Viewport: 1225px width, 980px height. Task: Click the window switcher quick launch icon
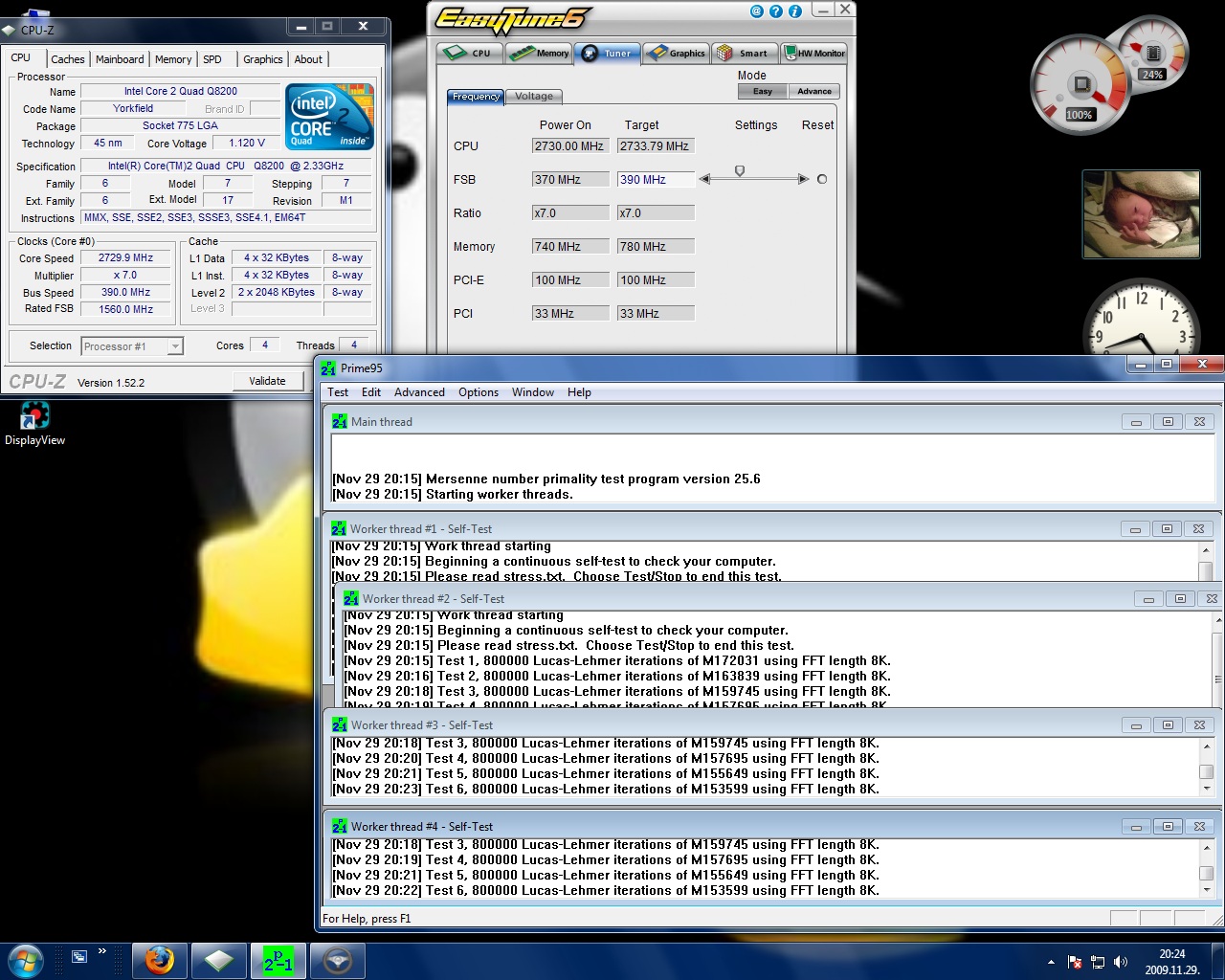point(79,956)
